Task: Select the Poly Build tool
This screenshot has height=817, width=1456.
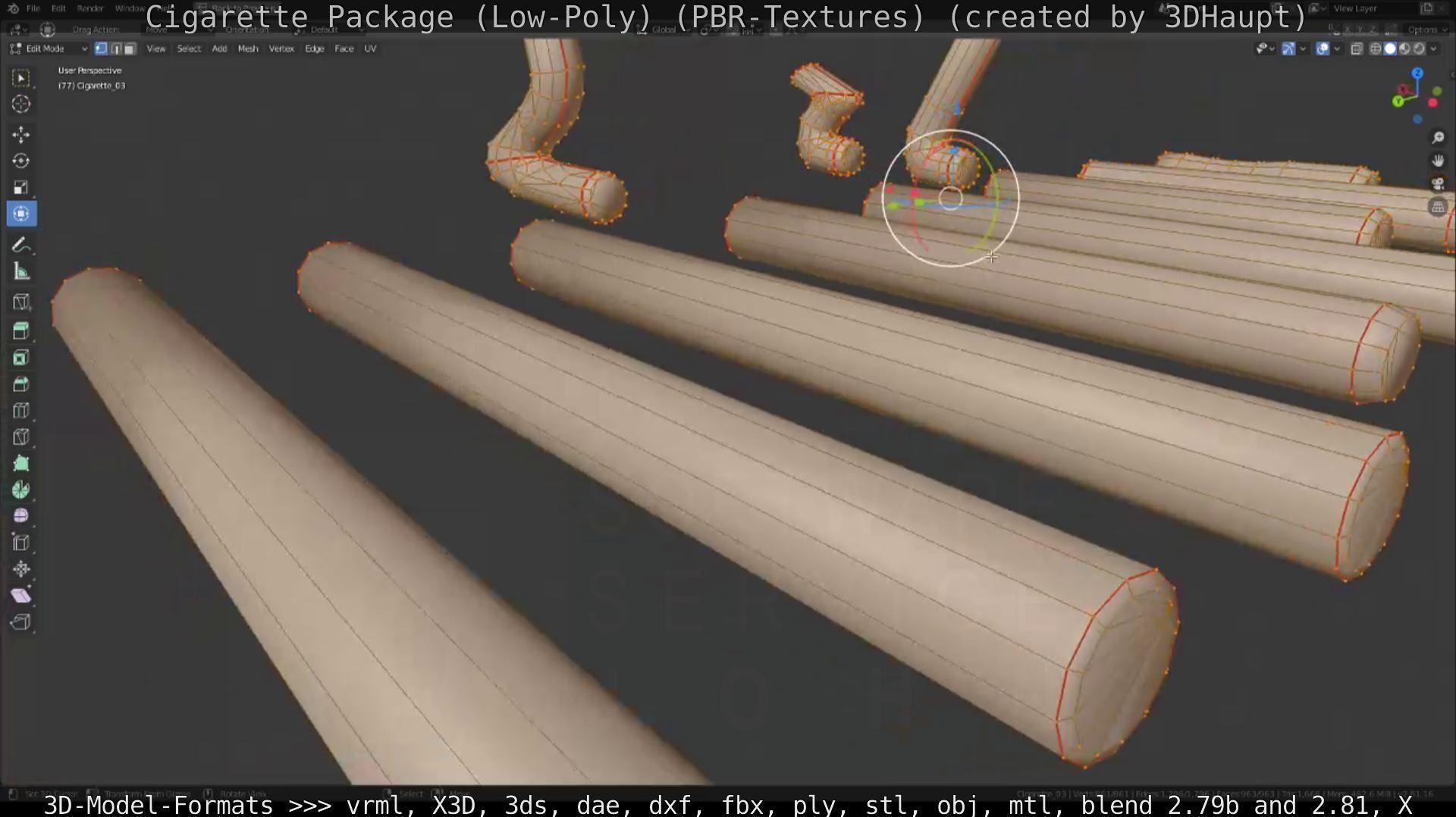Action: (21, 463)
